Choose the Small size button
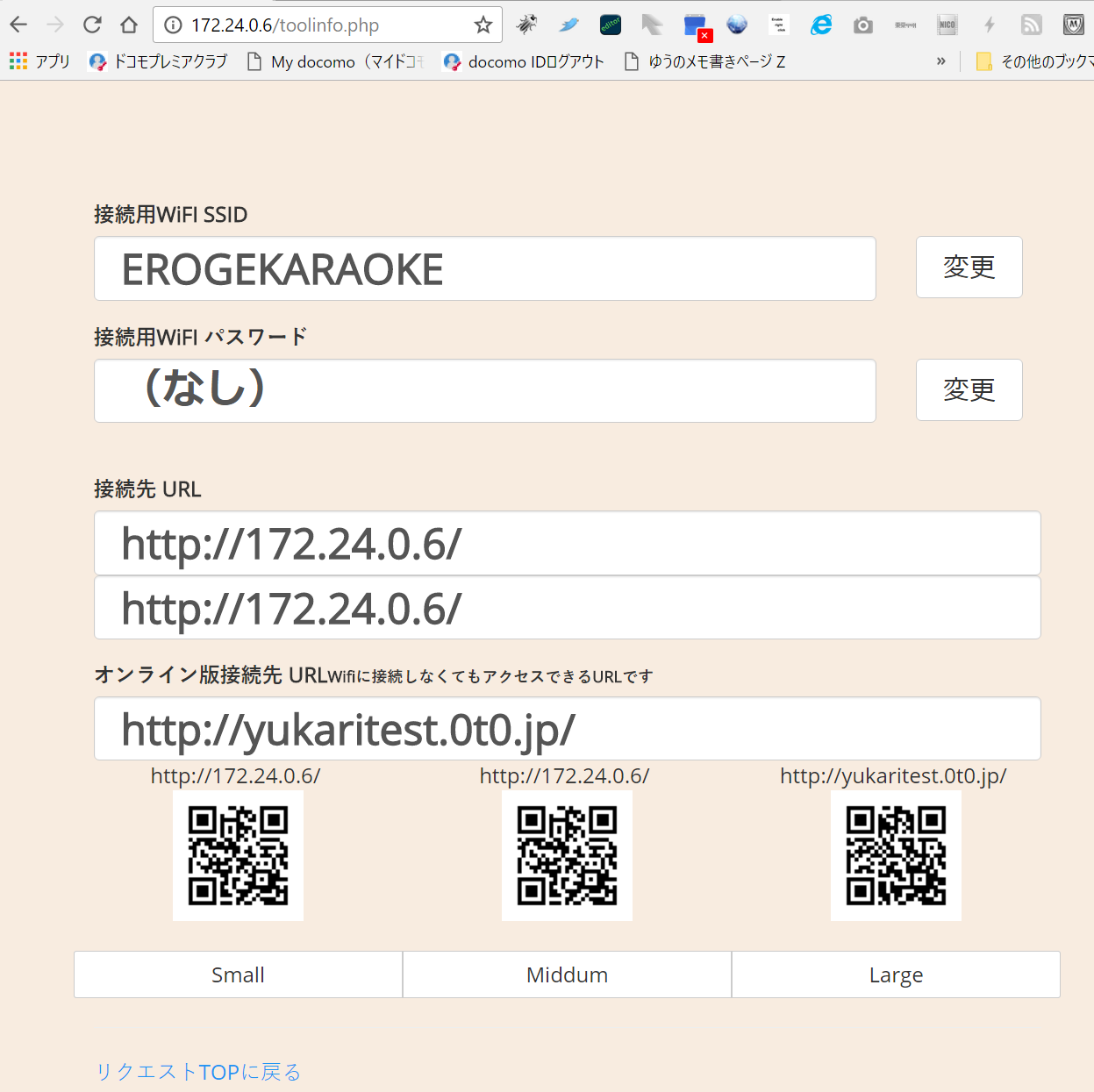The image size is (1094, 1092). pyautogui.click(x=238, y=974)
